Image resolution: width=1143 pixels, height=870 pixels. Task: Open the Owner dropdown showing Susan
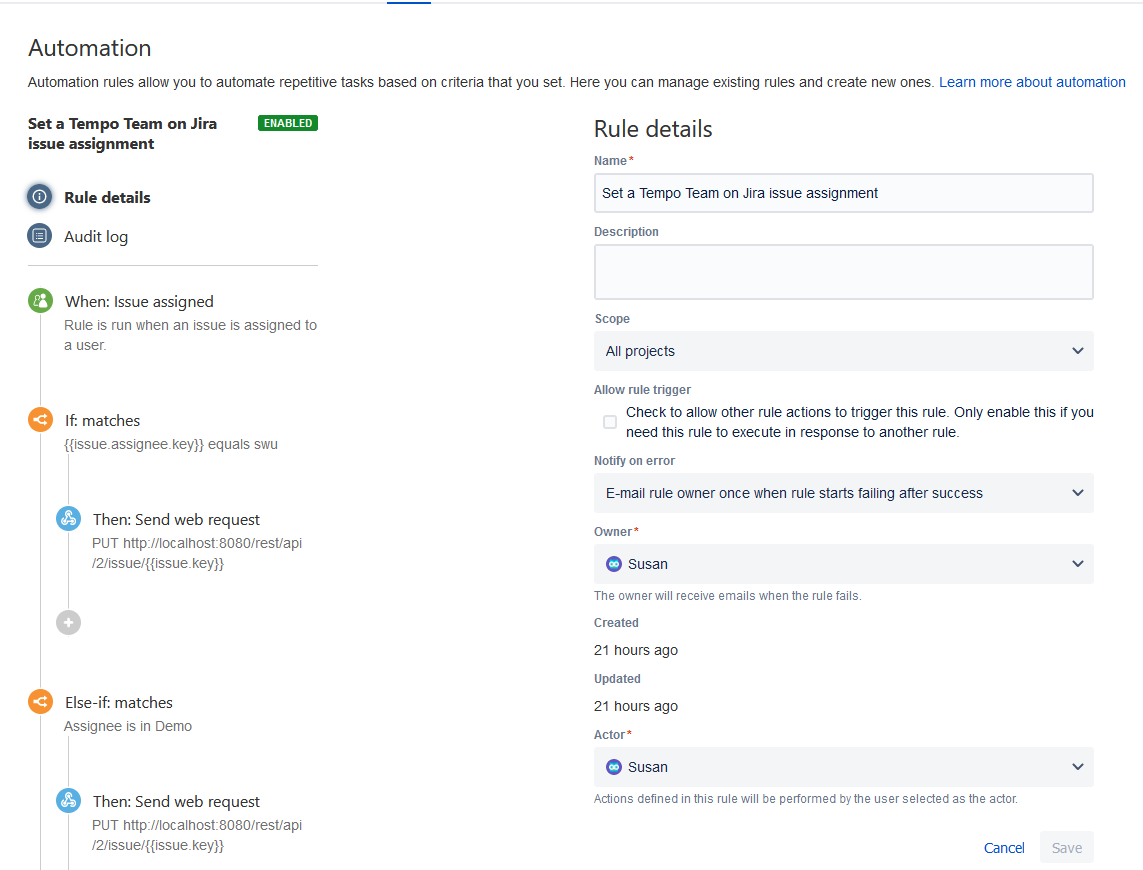point(843,564)
